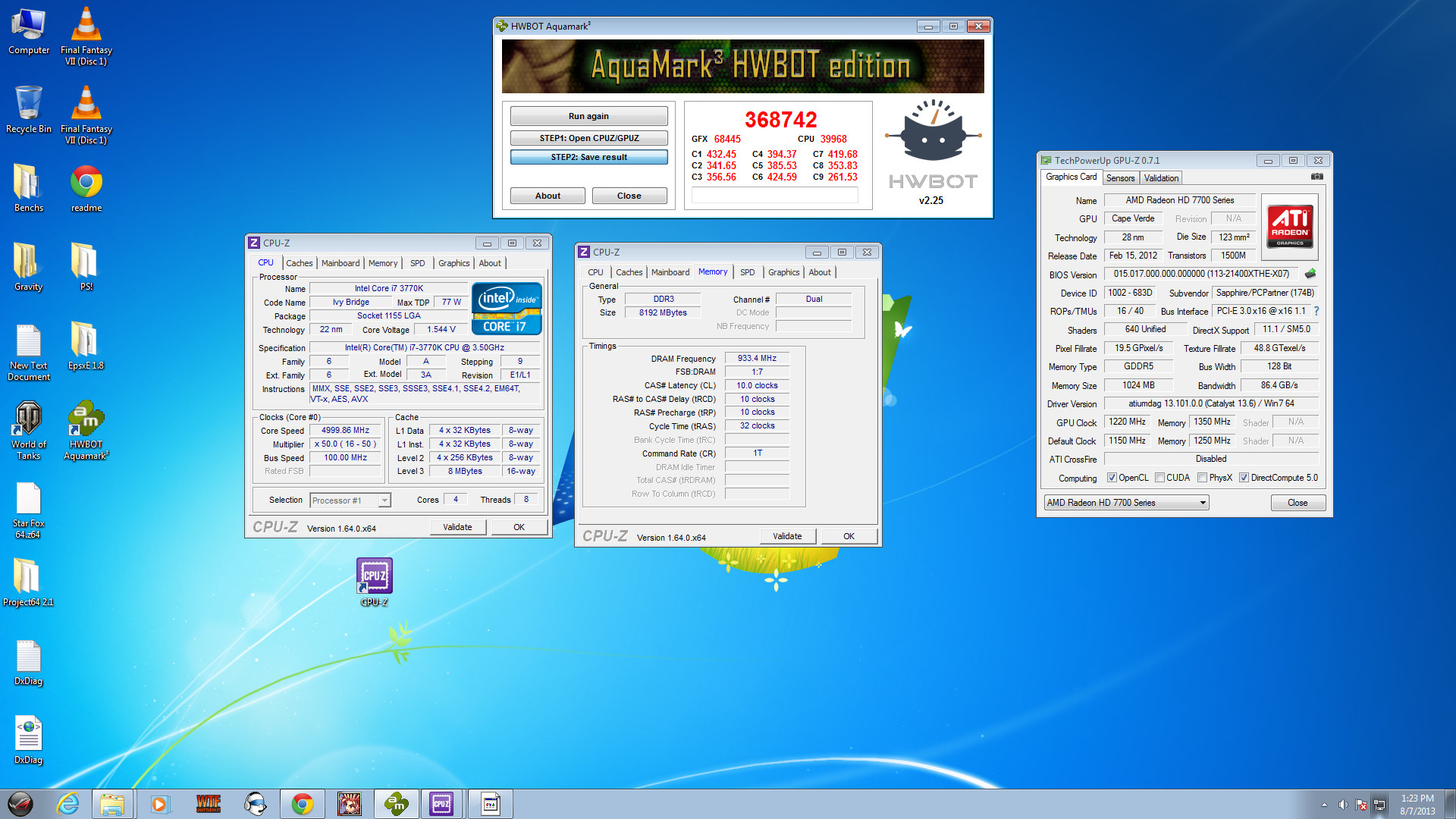Launch HWBOT Aquamark desktop shortcut
This screenshot has width=1456, height=819.
coord(86,431)
